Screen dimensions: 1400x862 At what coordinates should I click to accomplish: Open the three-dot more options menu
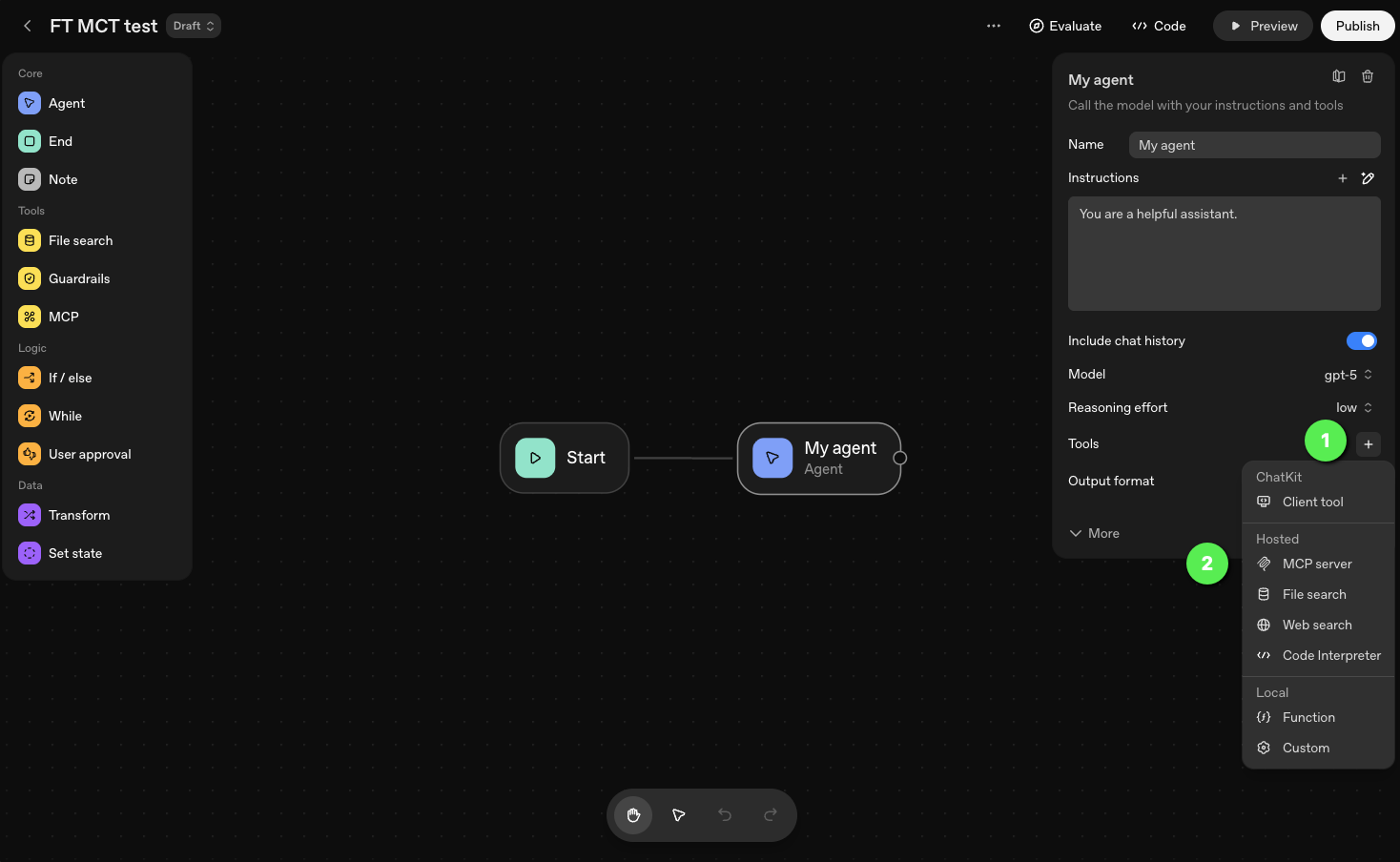994,26
